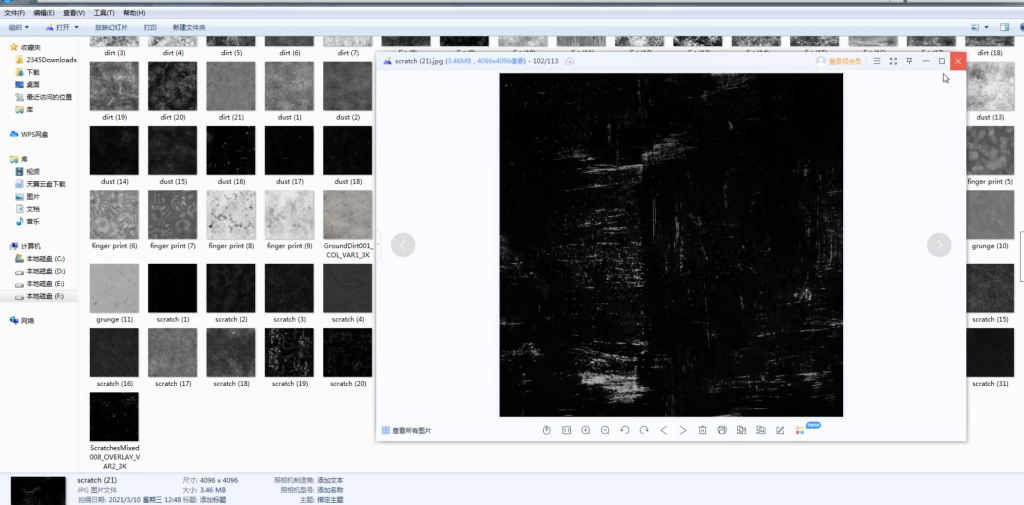Print image using printer icon
This screenshot has width=1024, height=505.
pos(722,430)
